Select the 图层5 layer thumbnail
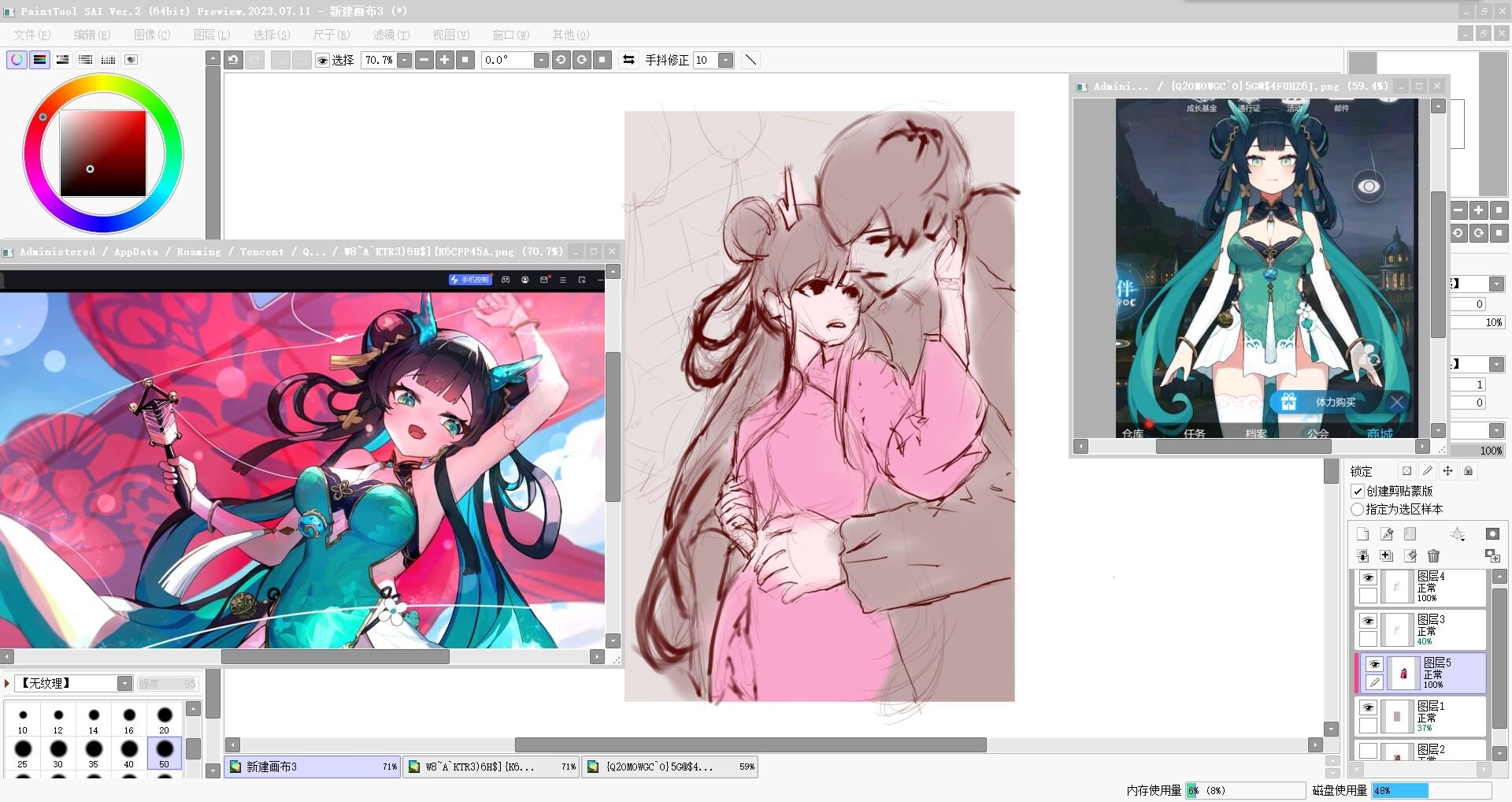1512x802 pixels. (x=1403, y=674)
